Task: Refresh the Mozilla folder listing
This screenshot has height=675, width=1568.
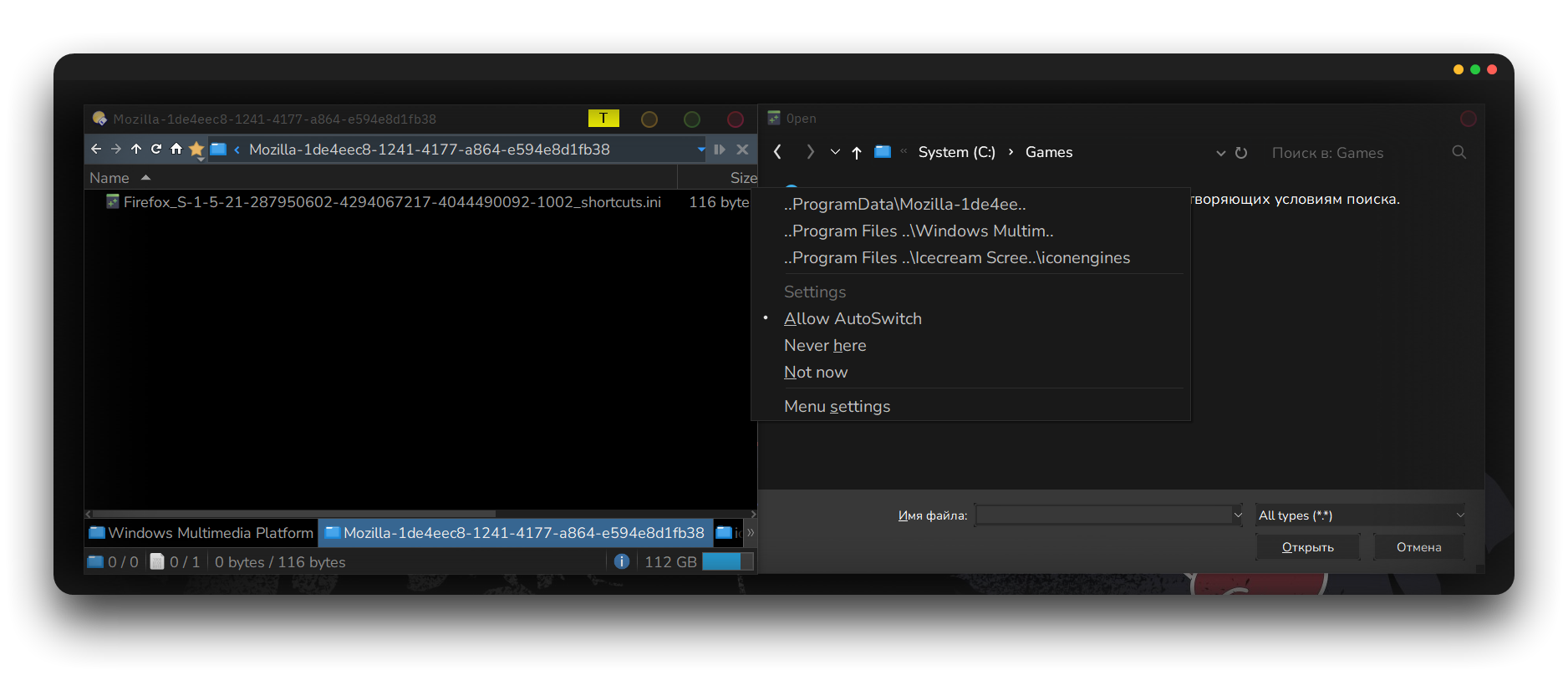Action: click(156, 150)
